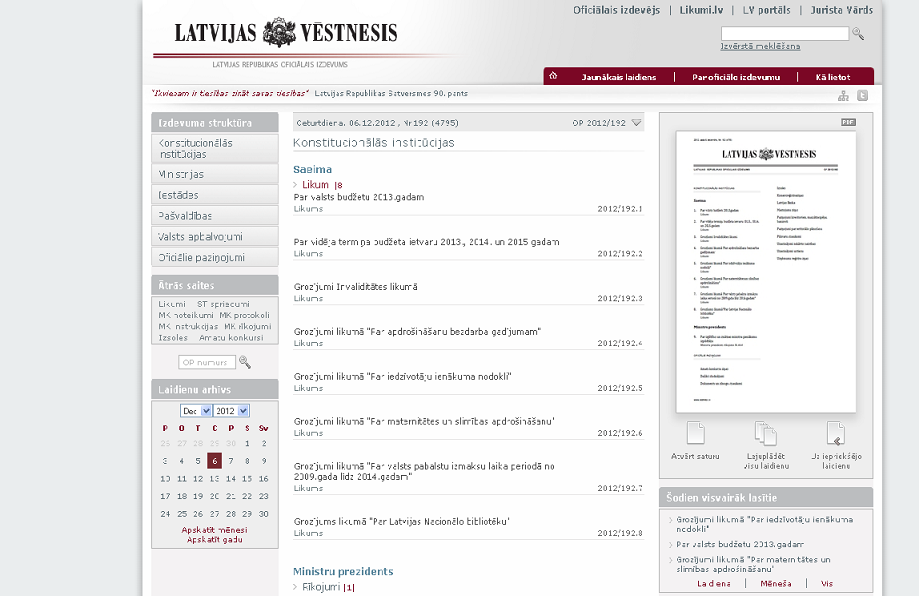Click the home icon in navigation bar
Screen dimensions: 919x596
[x=553, y=76]
